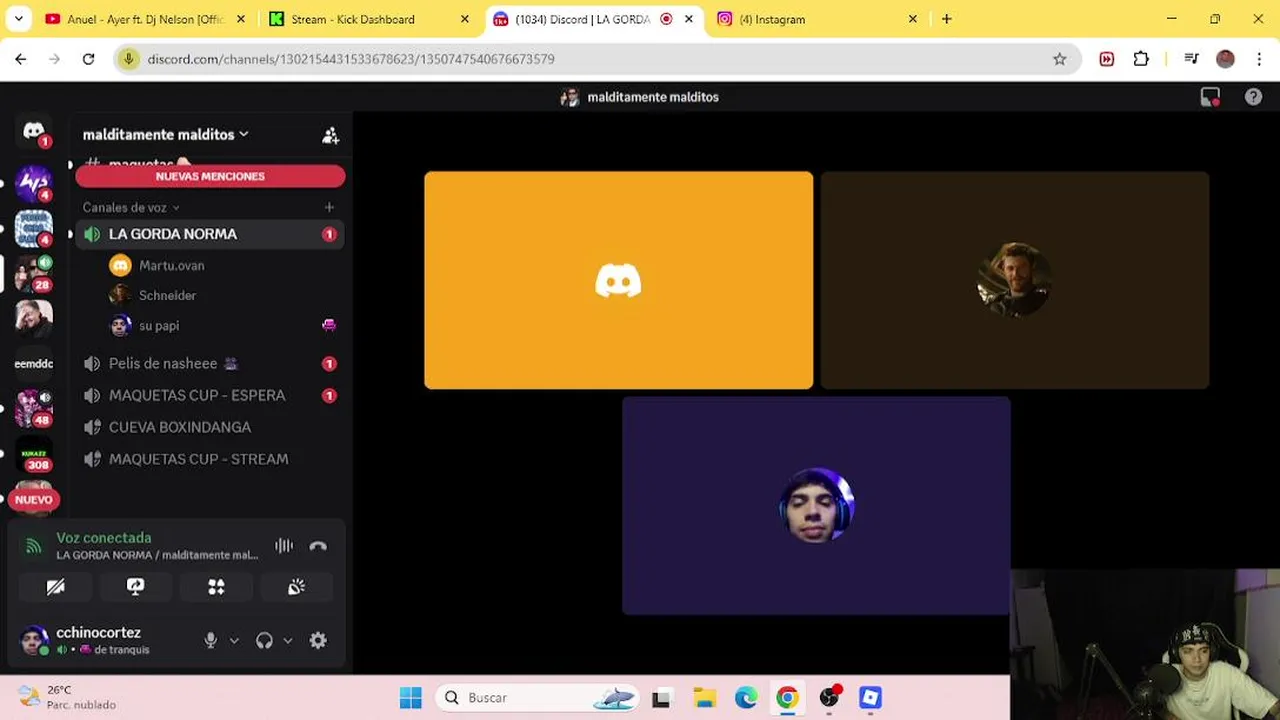
Task: Open the Chrome extensions puzzle icon
Action: (x=1141, y=59)
